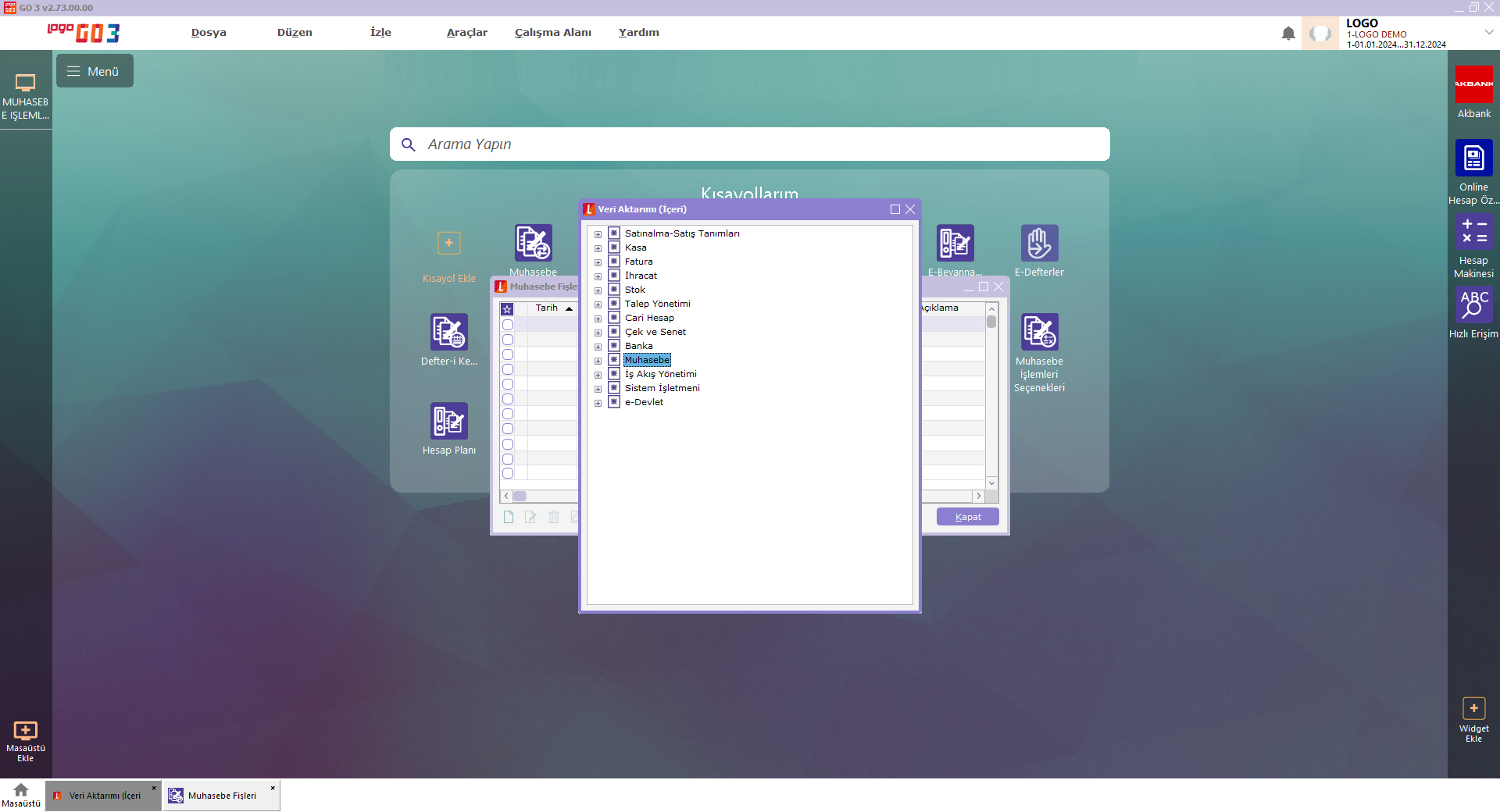Toggle the checkbox next to e-Devlet
This screenshot has width=1500, height=812.
[614, 402]
